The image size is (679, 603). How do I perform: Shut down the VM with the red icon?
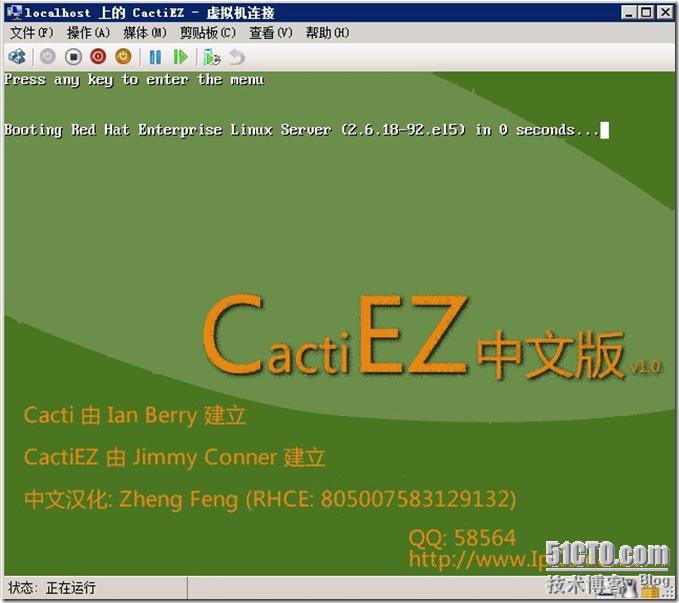(98, 57)
